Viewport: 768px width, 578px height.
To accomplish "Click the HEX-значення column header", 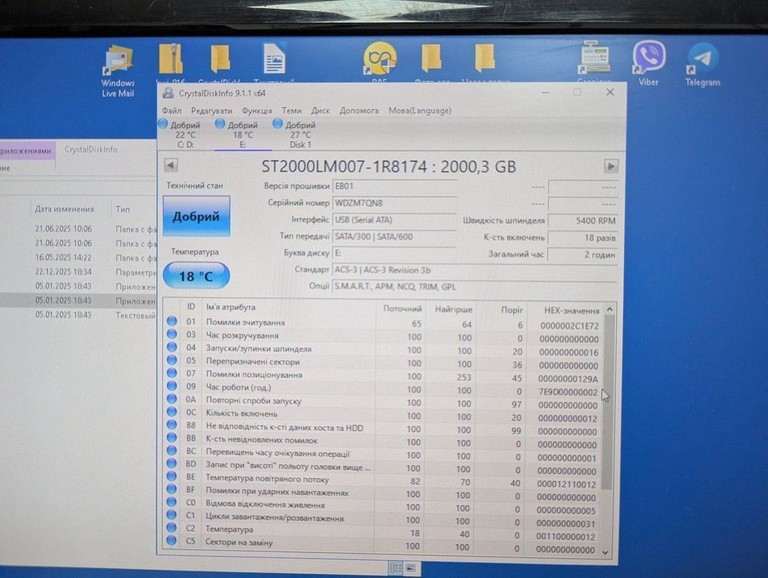I will click(x=566, y=311).
